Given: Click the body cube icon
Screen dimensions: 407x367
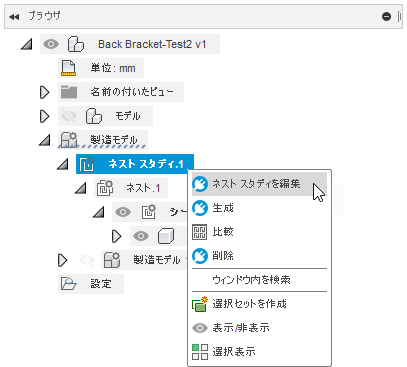Looking at the screenshot, I should click(x=166, y=236).
